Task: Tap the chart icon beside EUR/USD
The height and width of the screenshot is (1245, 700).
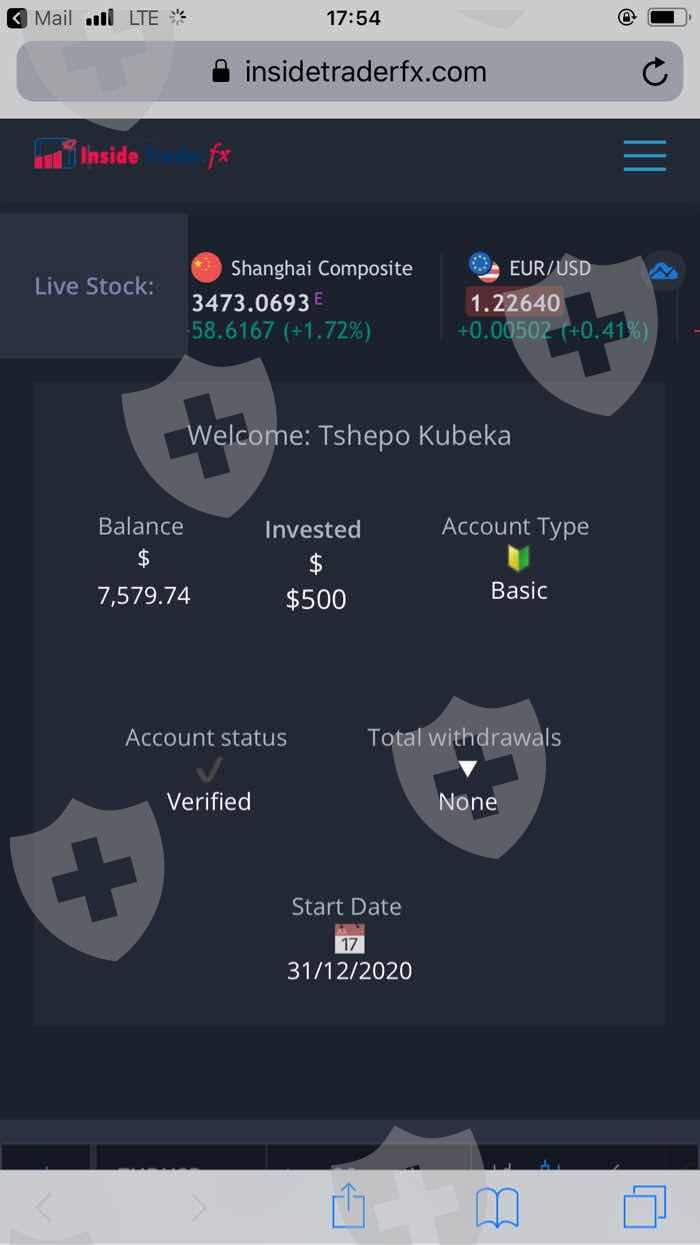Action: click(663, 270)
